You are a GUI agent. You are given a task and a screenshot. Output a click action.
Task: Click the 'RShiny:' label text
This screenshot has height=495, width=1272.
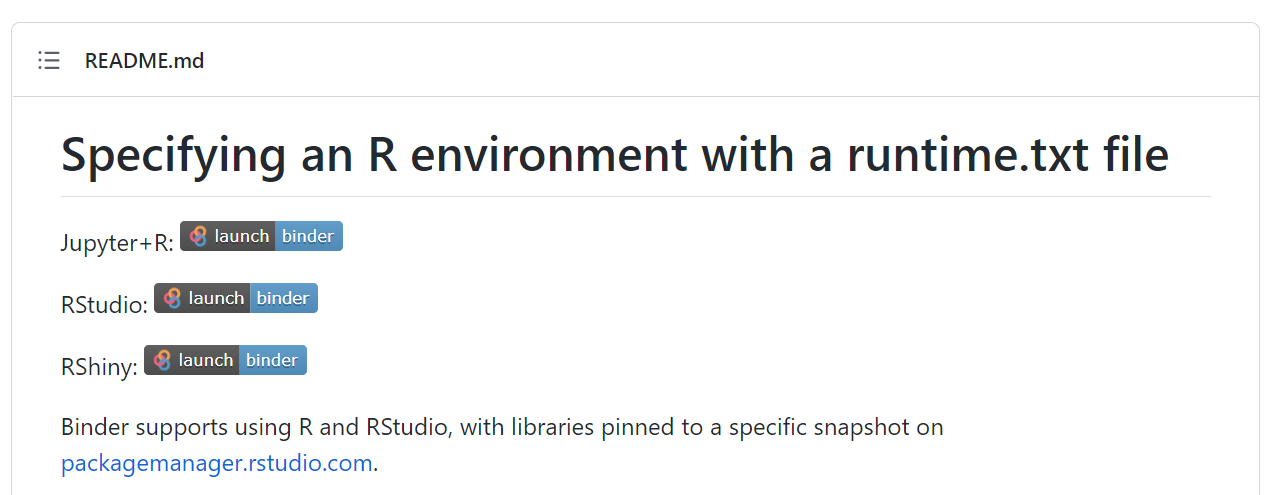point(99,367)
